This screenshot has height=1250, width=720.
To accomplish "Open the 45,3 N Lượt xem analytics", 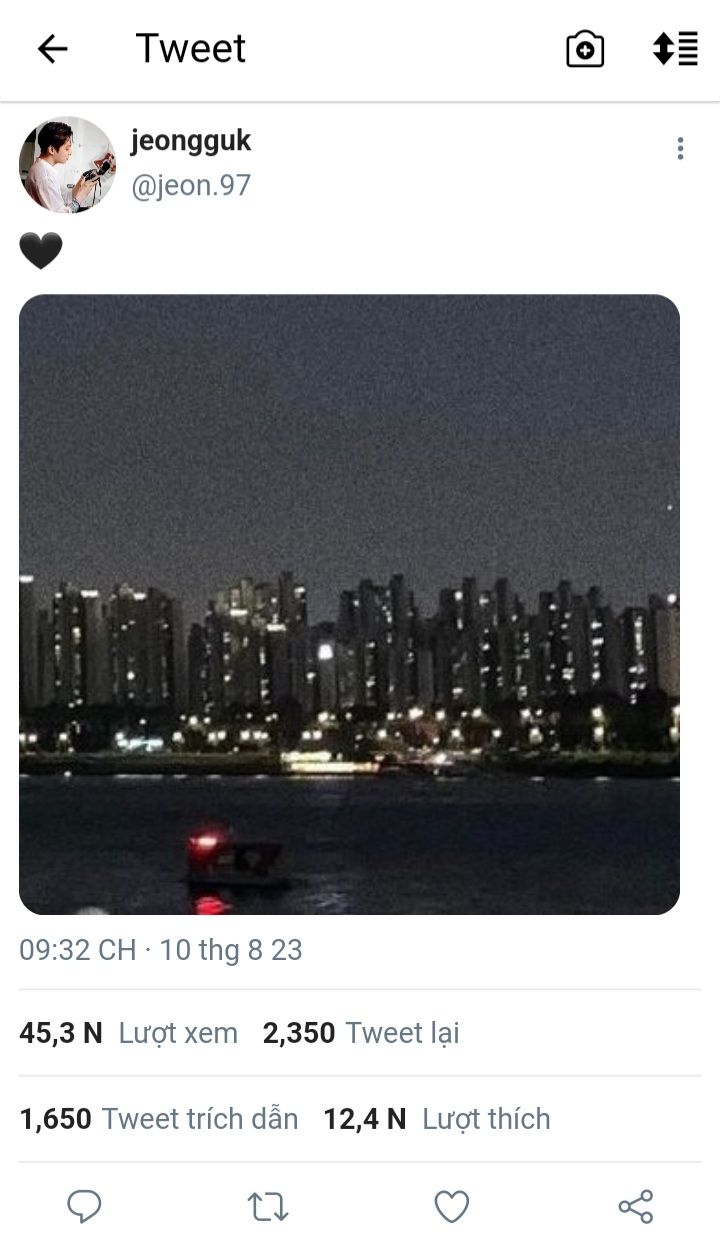I will click(x=129, y=1033).
